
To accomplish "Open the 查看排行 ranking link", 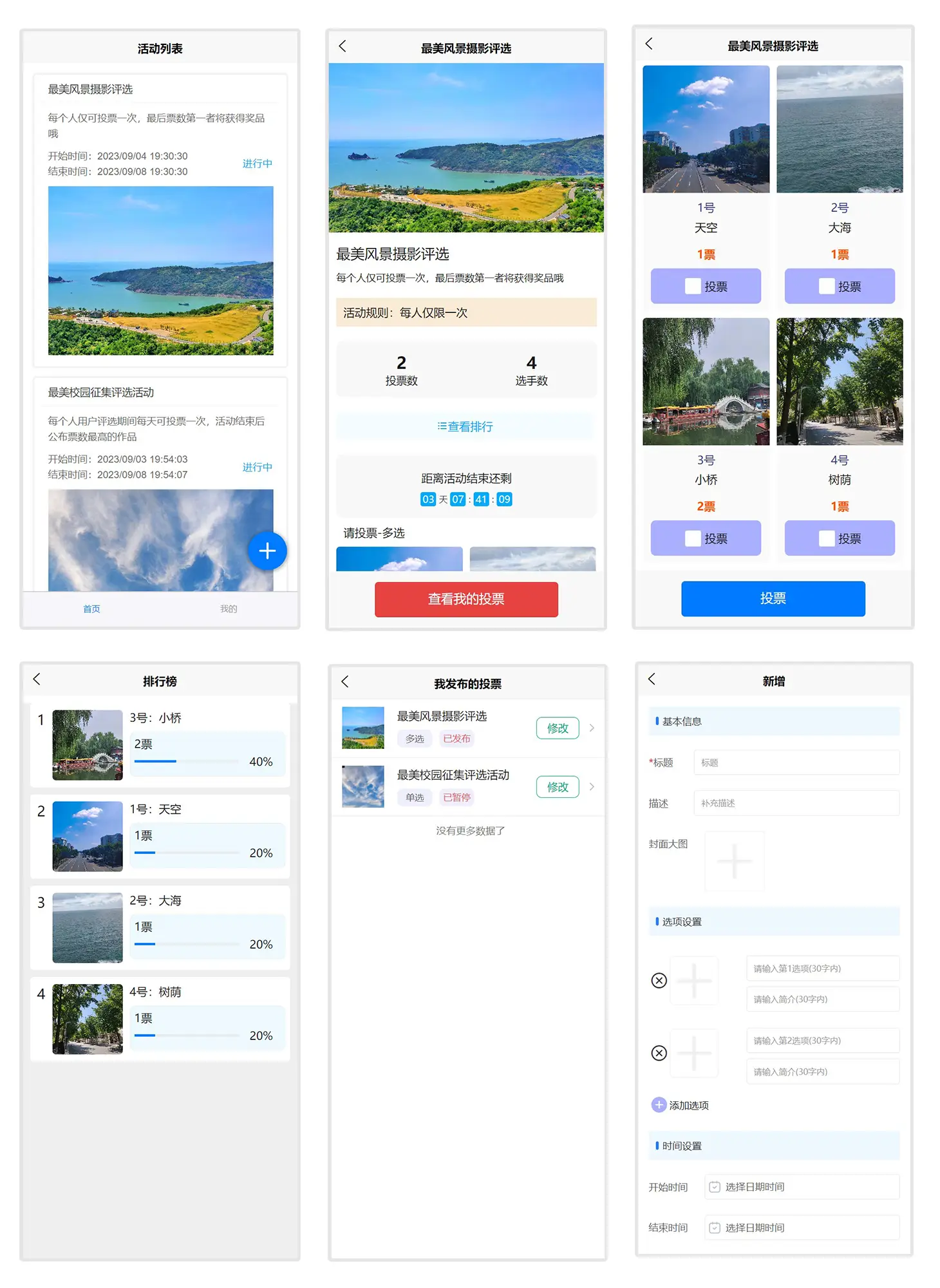I will coord(465,426).
